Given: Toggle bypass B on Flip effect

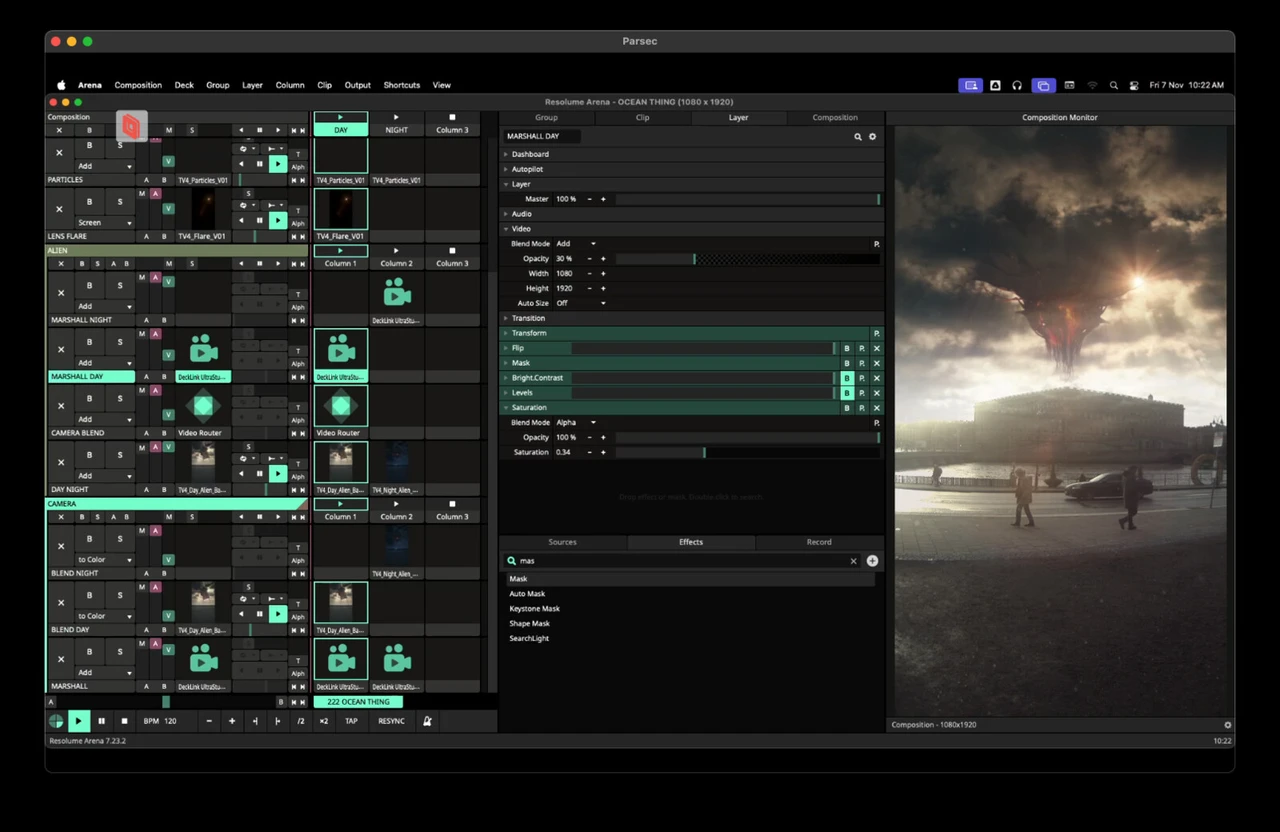Looking at the screenshot, I should pos(847,348).
